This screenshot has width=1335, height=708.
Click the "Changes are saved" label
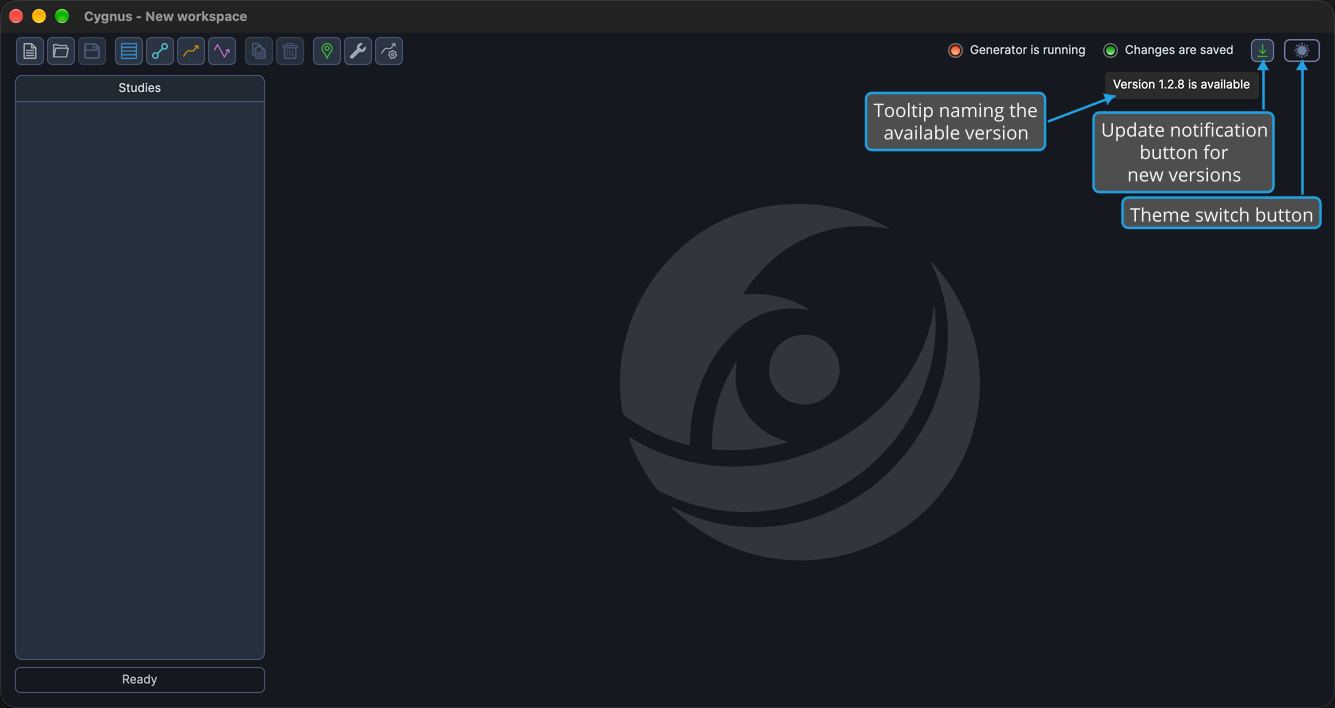coord(1179,50)
